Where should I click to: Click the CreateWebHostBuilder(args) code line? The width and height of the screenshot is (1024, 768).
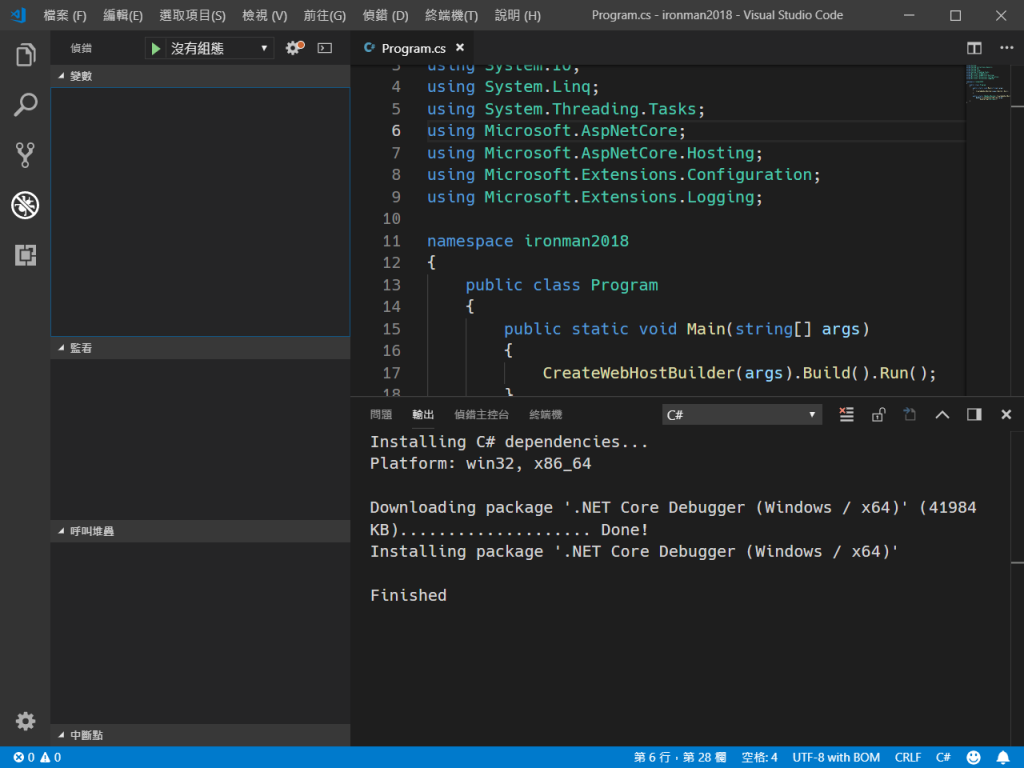(x=739, y=373)
